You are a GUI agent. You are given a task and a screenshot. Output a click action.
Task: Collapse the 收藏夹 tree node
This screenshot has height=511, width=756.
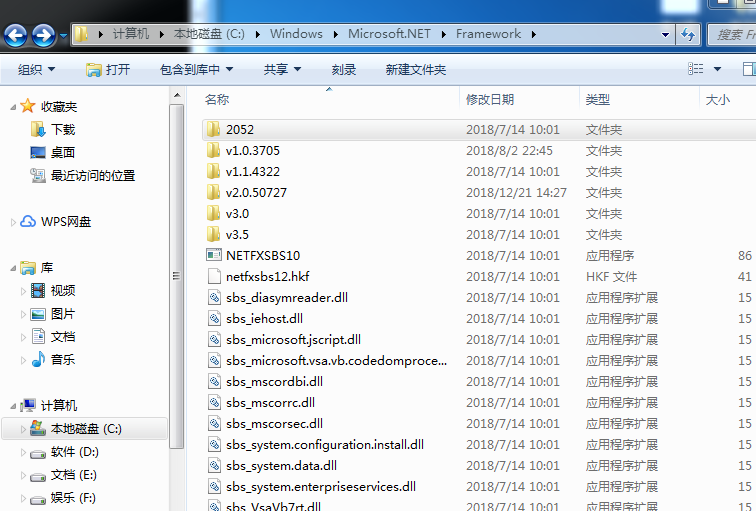point(13,107)
